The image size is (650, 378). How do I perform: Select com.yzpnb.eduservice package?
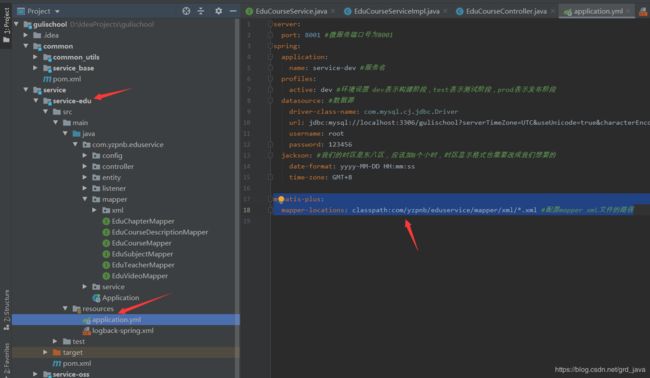(123, 145)
